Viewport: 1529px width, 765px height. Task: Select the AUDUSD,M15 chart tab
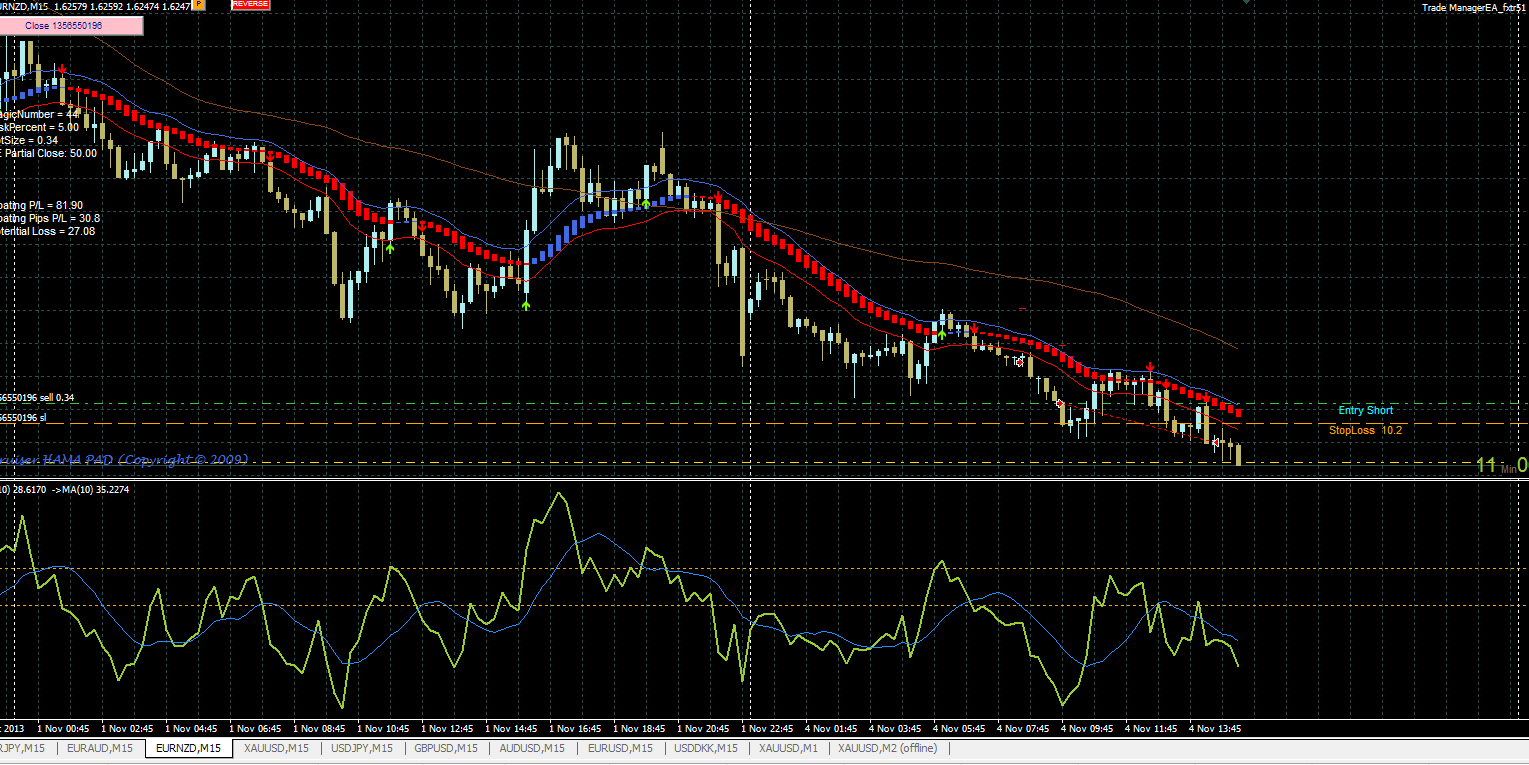(x=532, y=748)
